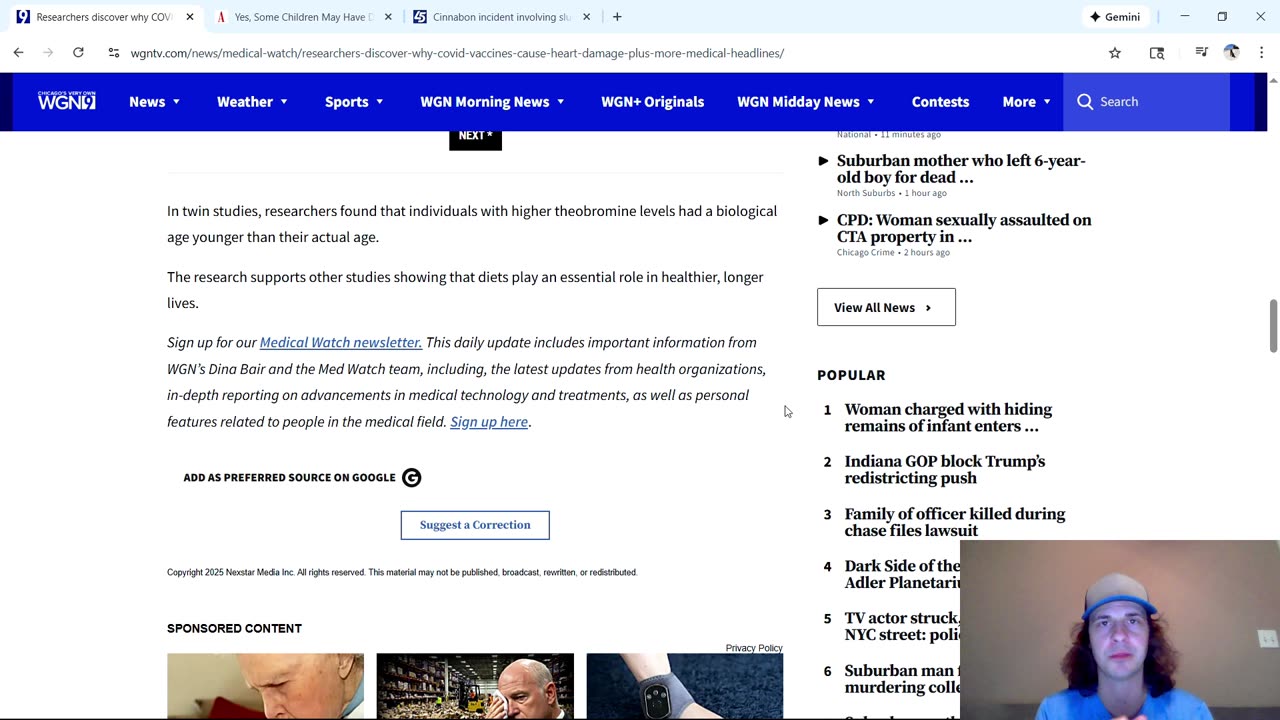Click play arrow beside CPD: Woman headline
1280x720 pixels.
[x=823, y=220]
